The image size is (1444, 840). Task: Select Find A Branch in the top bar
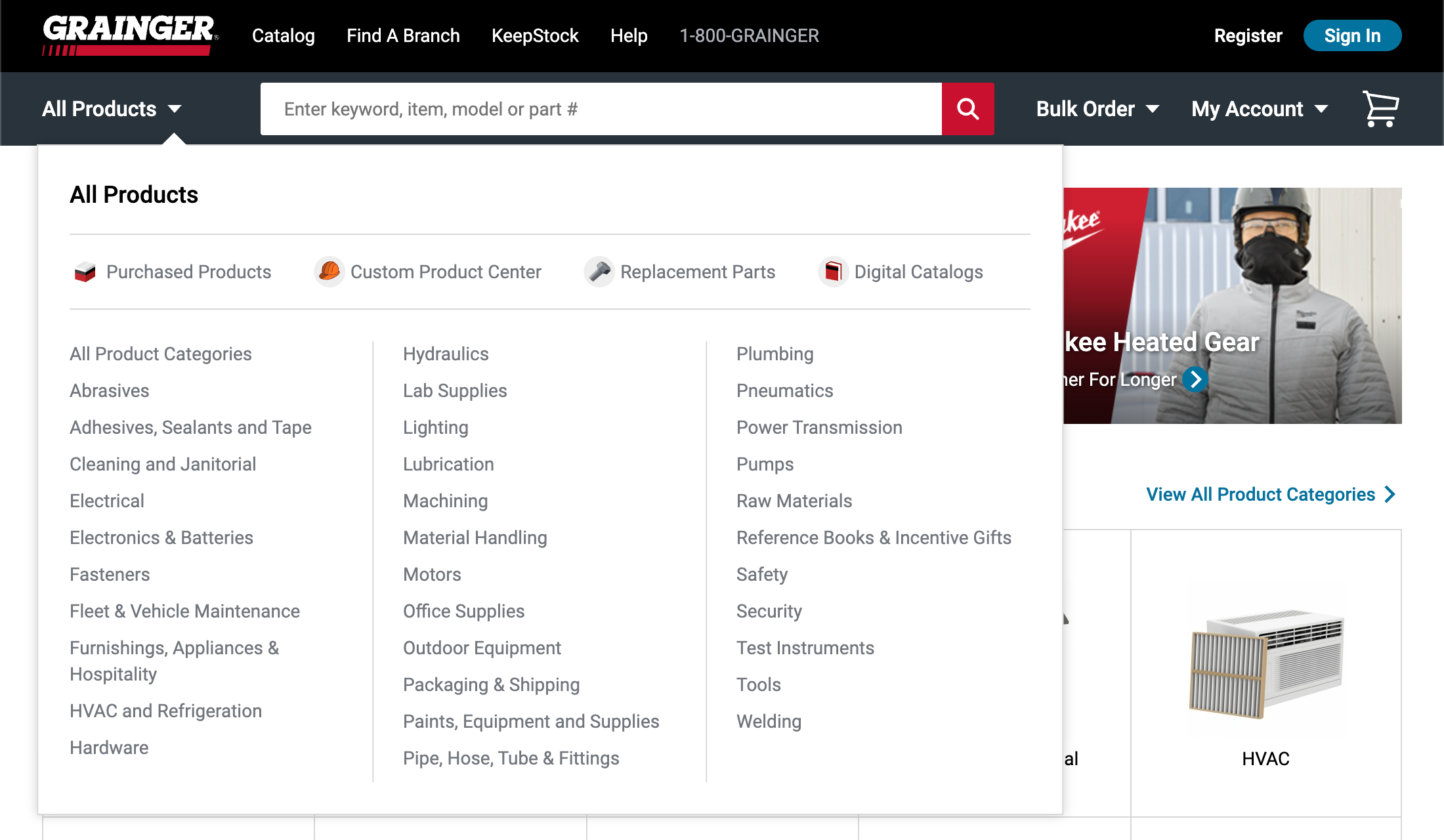point(403,35)
